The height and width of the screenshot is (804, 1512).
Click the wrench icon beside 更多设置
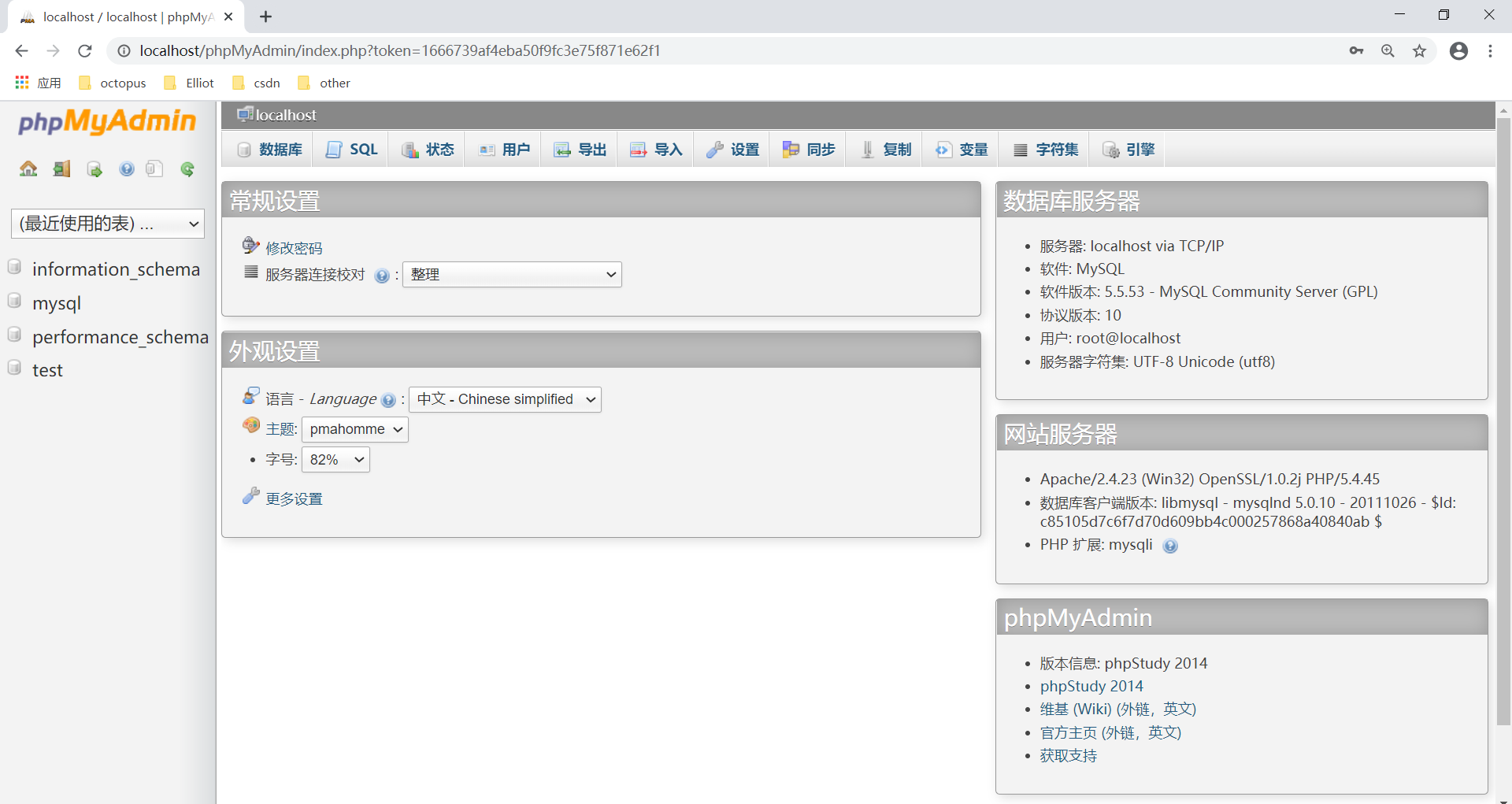click(x=250, y=496)
